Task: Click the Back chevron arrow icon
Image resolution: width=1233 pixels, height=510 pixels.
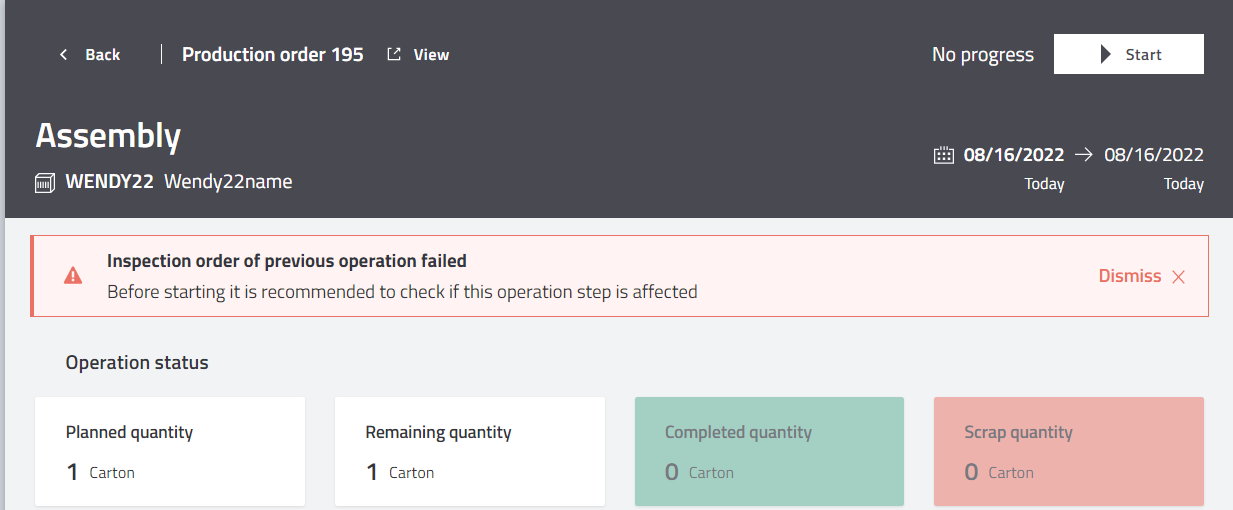Action: pos(64,55)
